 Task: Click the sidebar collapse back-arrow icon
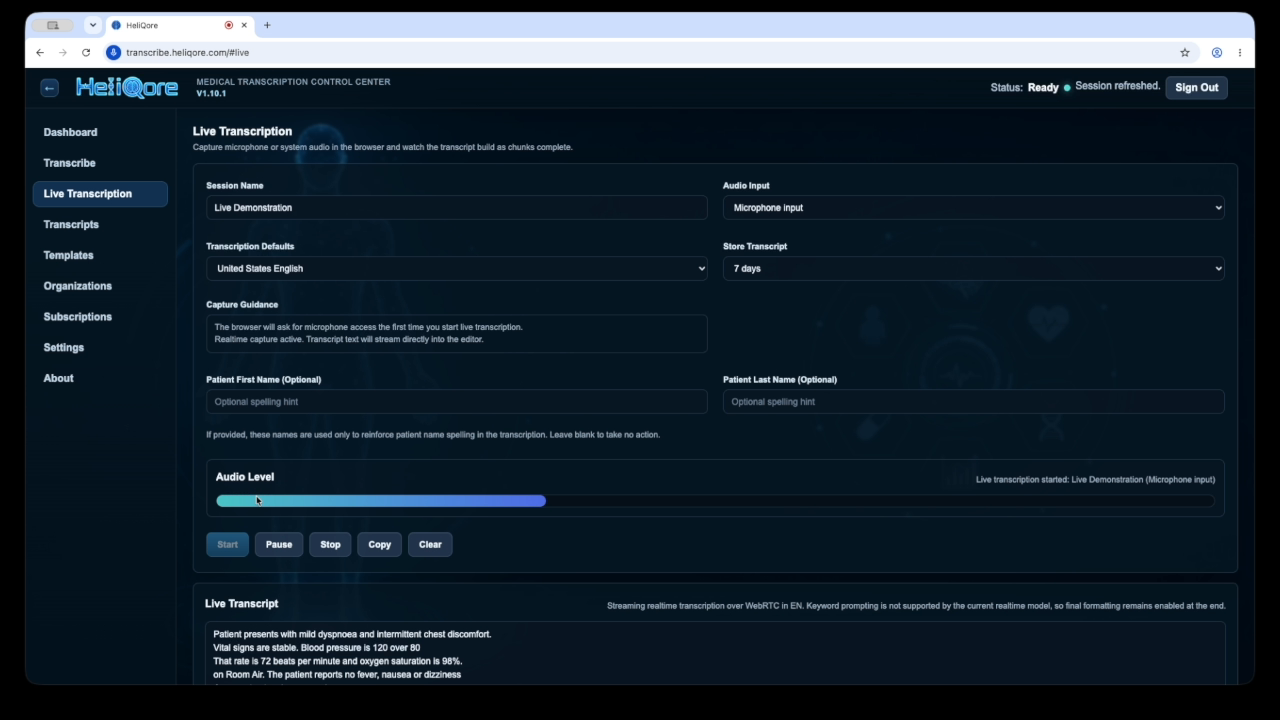click(49, 88)
